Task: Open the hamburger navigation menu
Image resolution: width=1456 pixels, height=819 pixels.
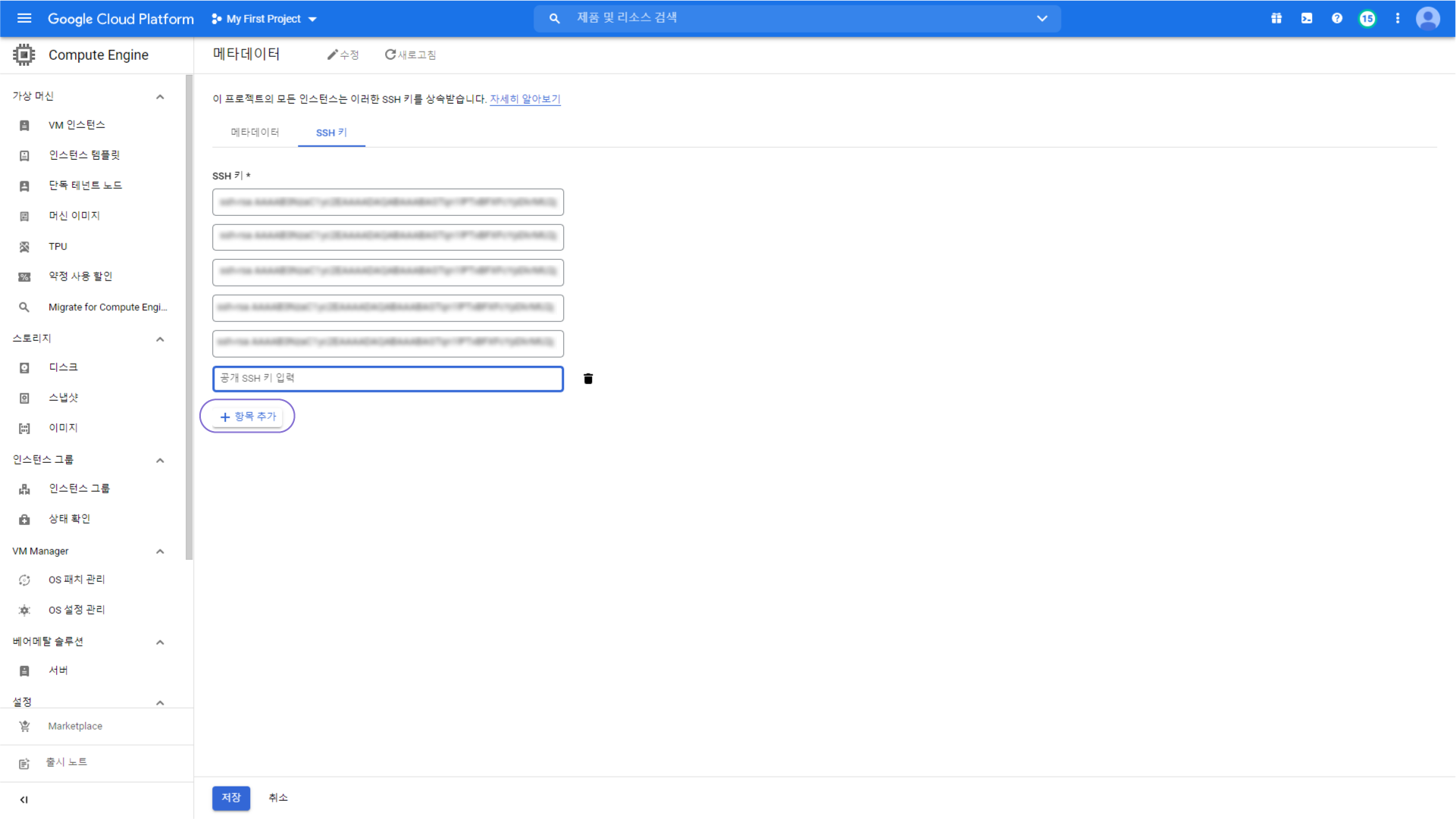Action: pyautogui.click(x=24, y=18)
